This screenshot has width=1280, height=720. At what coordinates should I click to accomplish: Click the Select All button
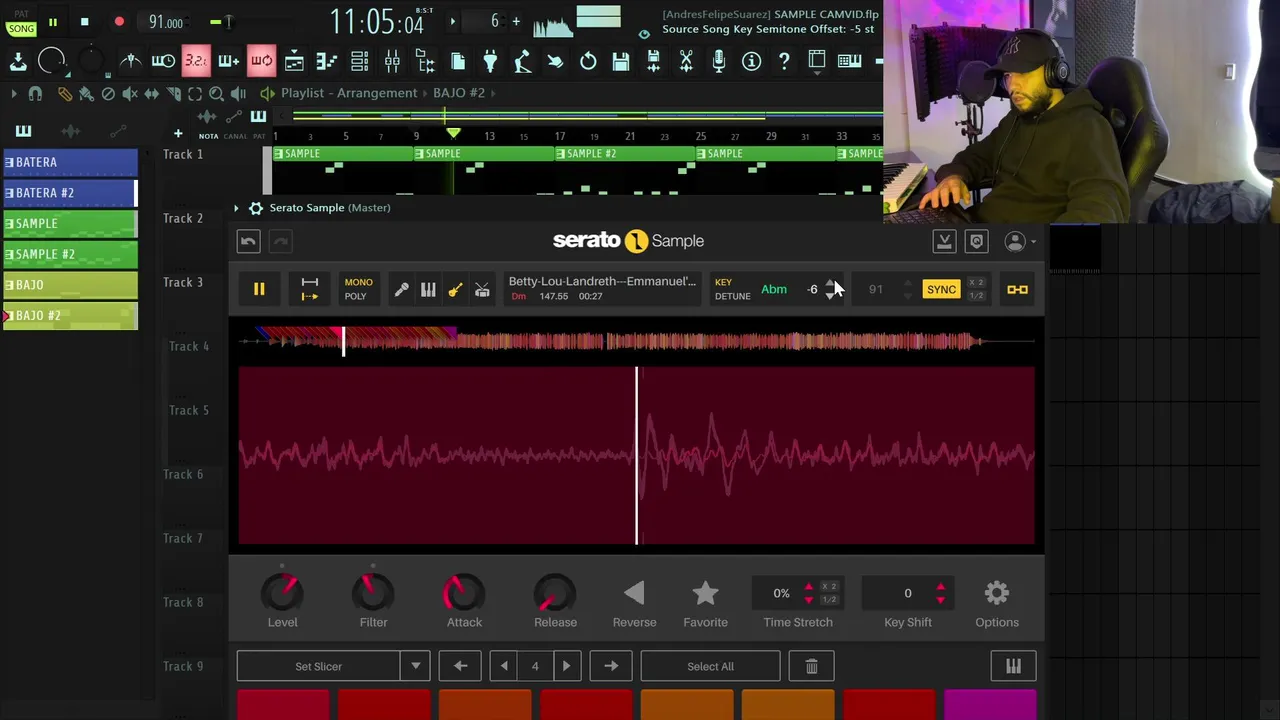point(710,666)
